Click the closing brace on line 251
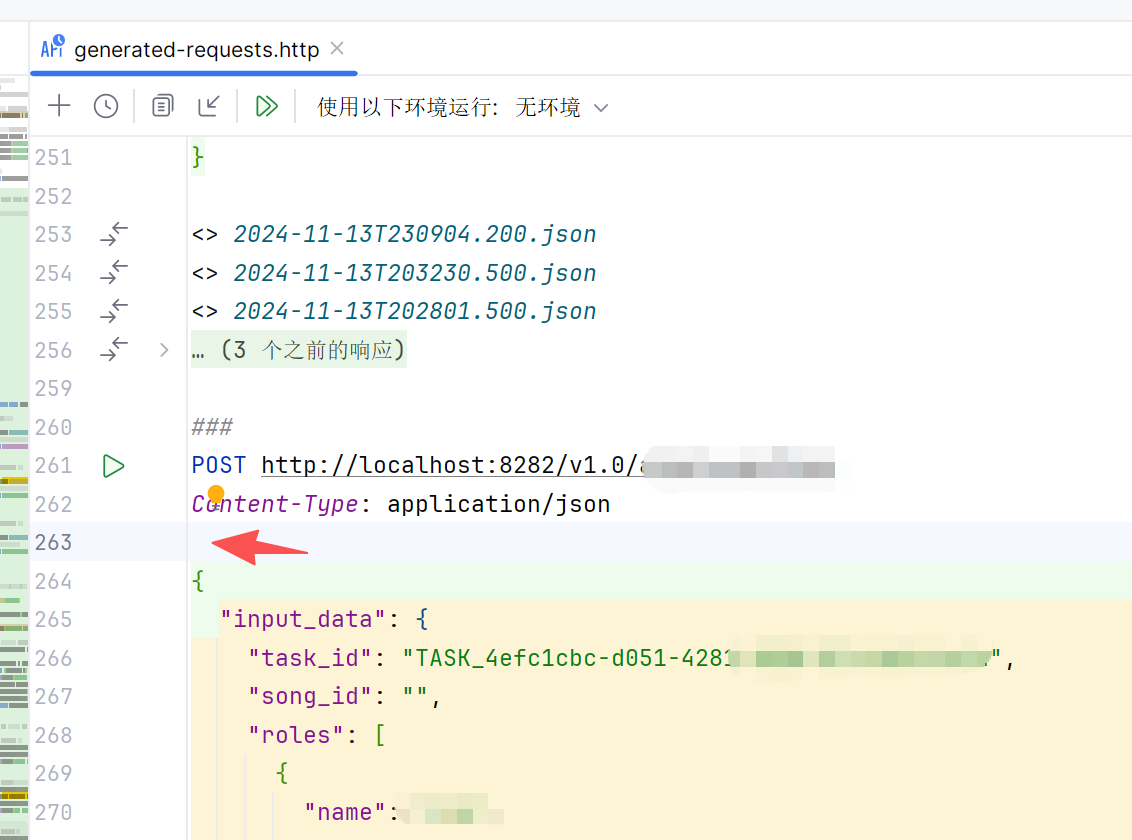1132x840 pixels. 198,157
